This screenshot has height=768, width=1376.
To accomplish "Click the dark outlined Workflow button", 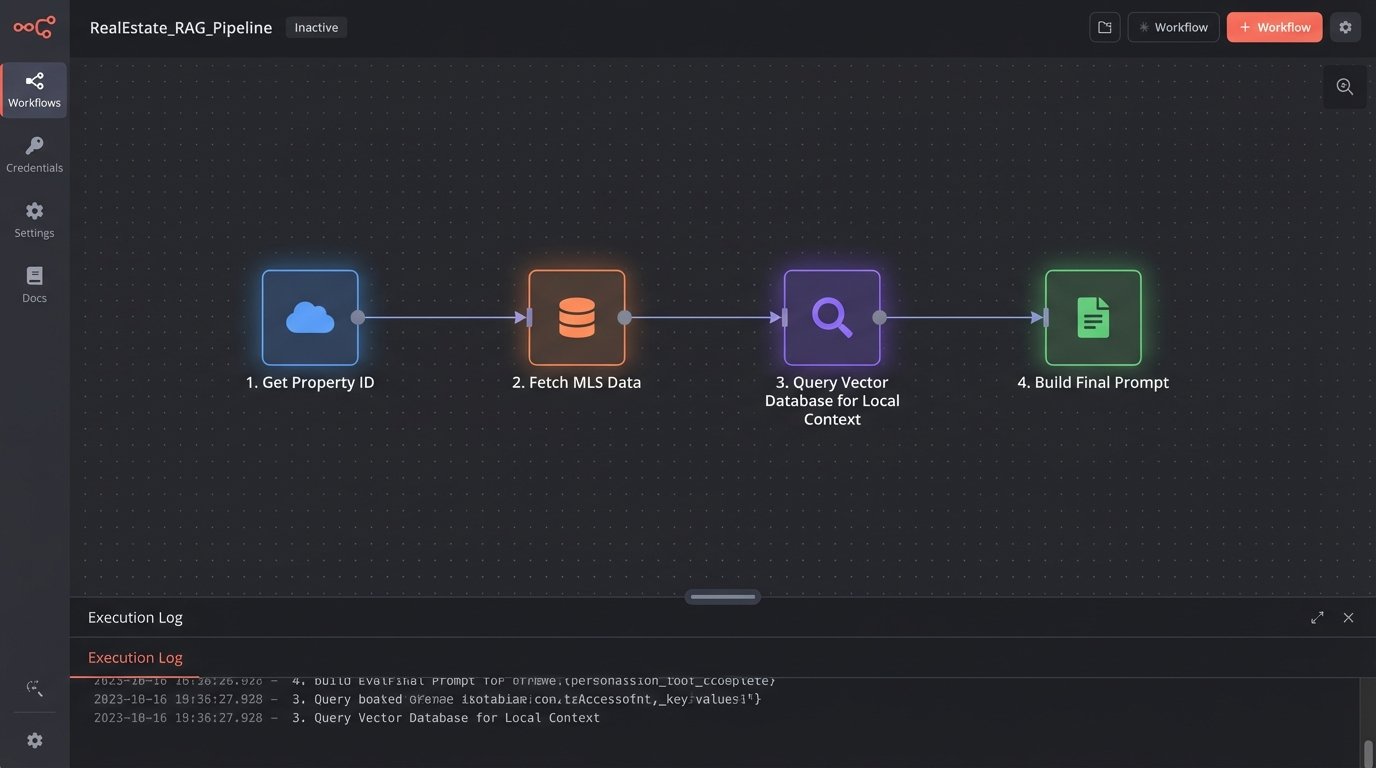I will click(1173, 28).
